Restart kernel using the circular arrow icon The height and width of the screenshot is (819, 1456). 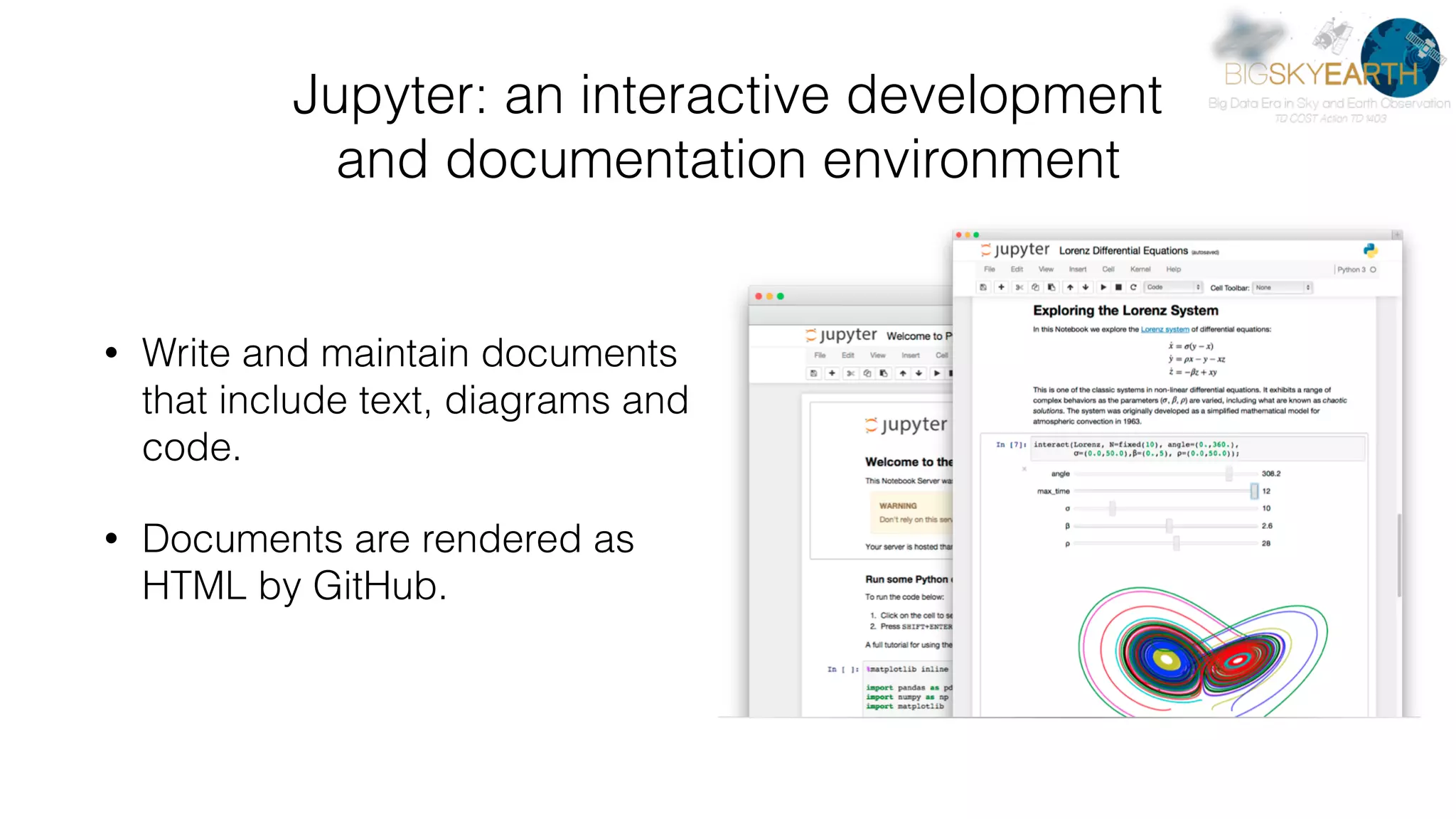1133,287
